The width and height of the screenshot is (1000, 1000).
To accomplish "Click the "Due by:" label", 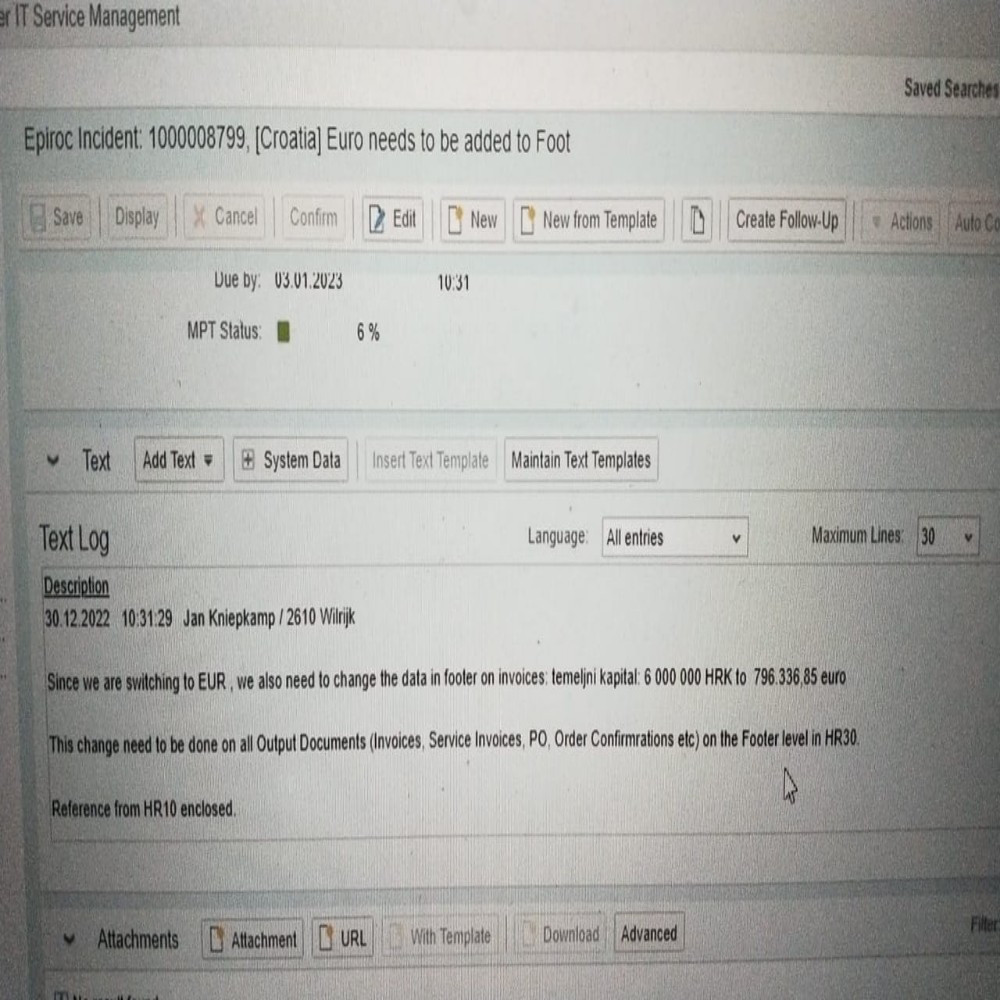I will tap(237, 280).
